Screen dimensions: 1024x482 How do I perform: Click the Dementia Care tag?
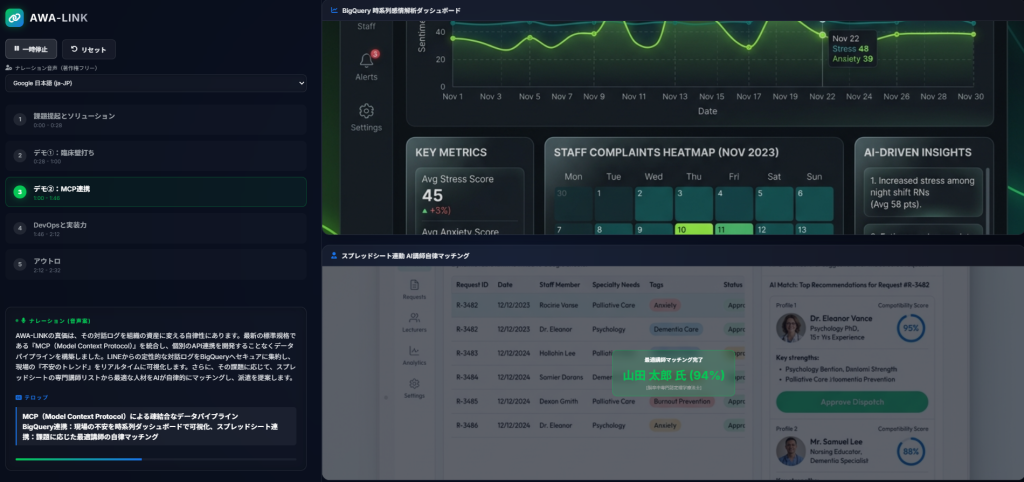click(x=676, y=329)
